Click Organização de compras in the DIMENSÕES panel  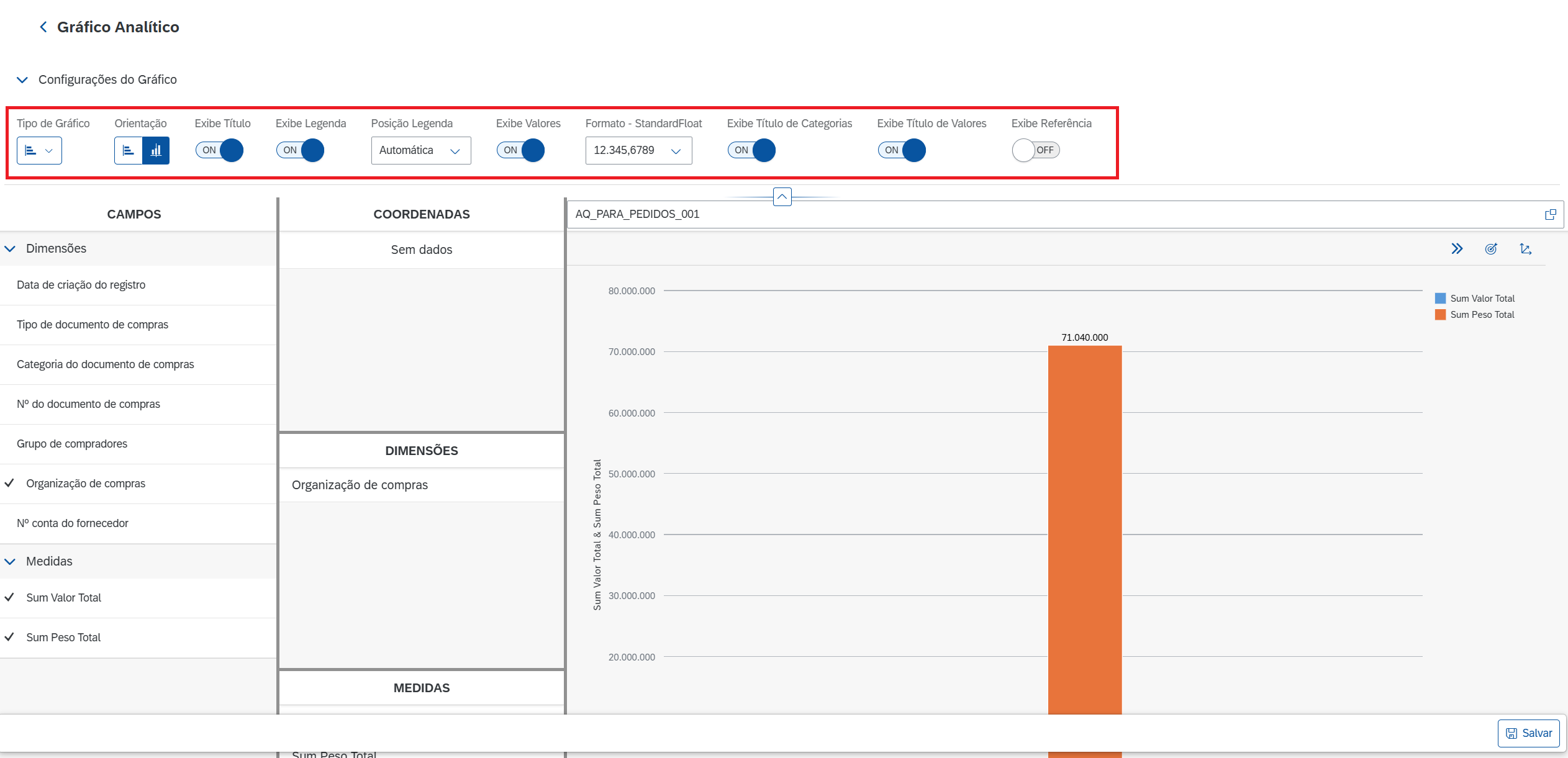[x=422, y=485]
